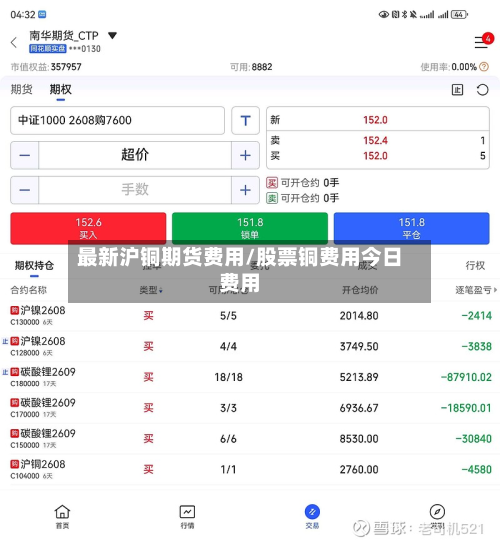Refresh using the circular arrow icon

[482, 90]
